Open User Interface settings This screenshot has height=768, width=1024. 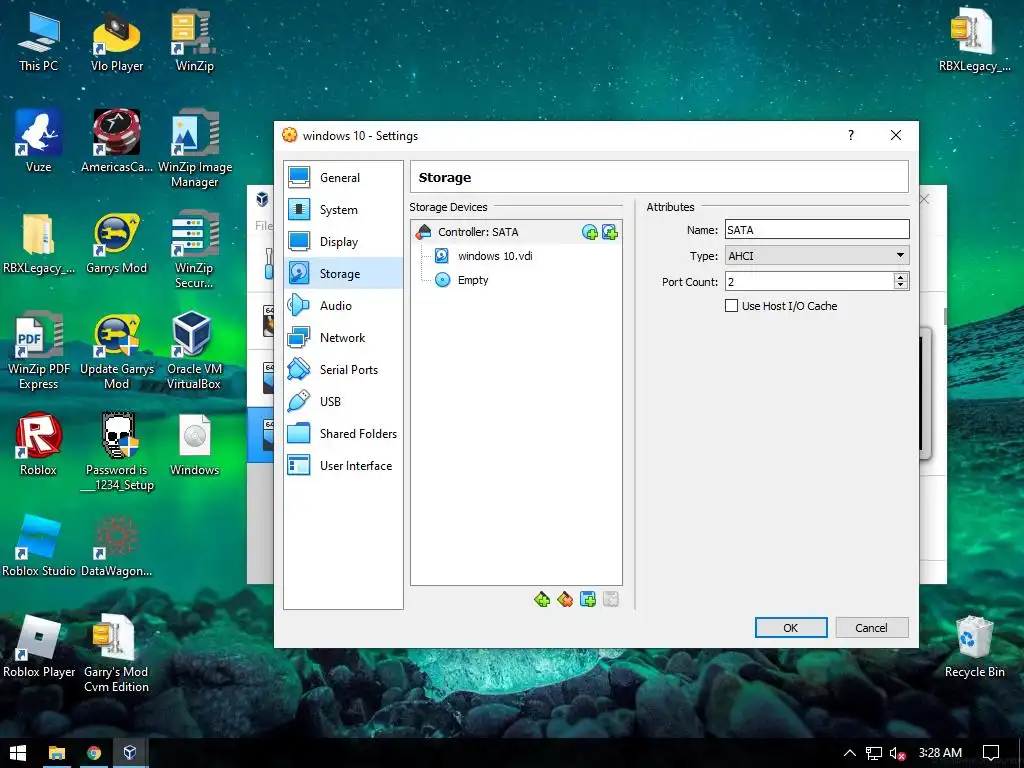coord(343,466)
